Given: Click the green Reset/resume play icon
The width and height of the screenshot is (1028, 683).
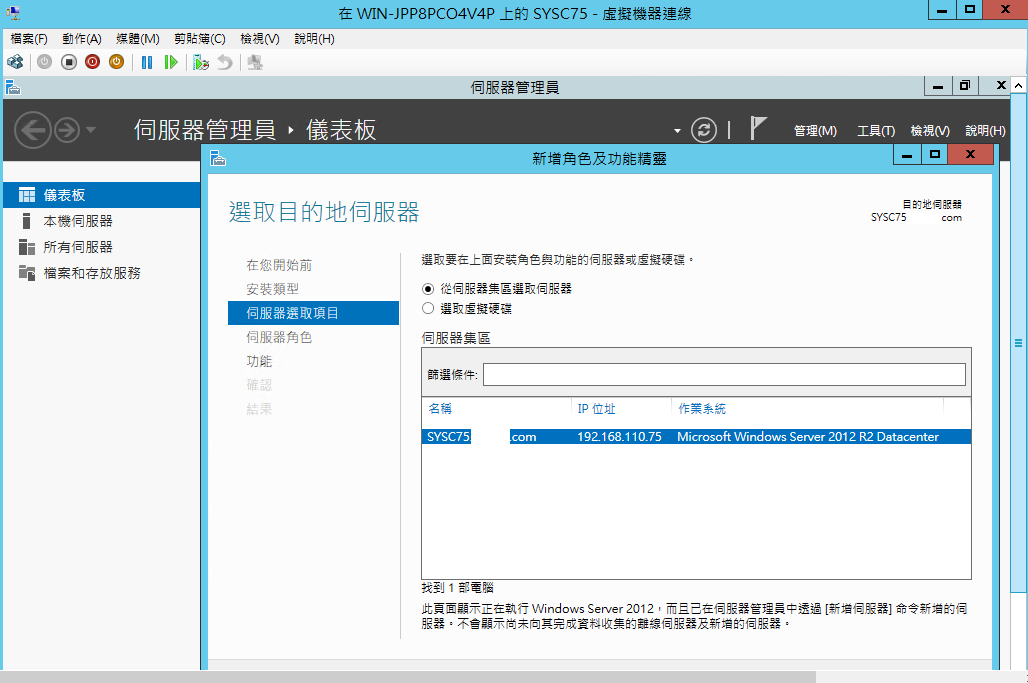Looking at the screenshot, I should (x=170, y=62).
